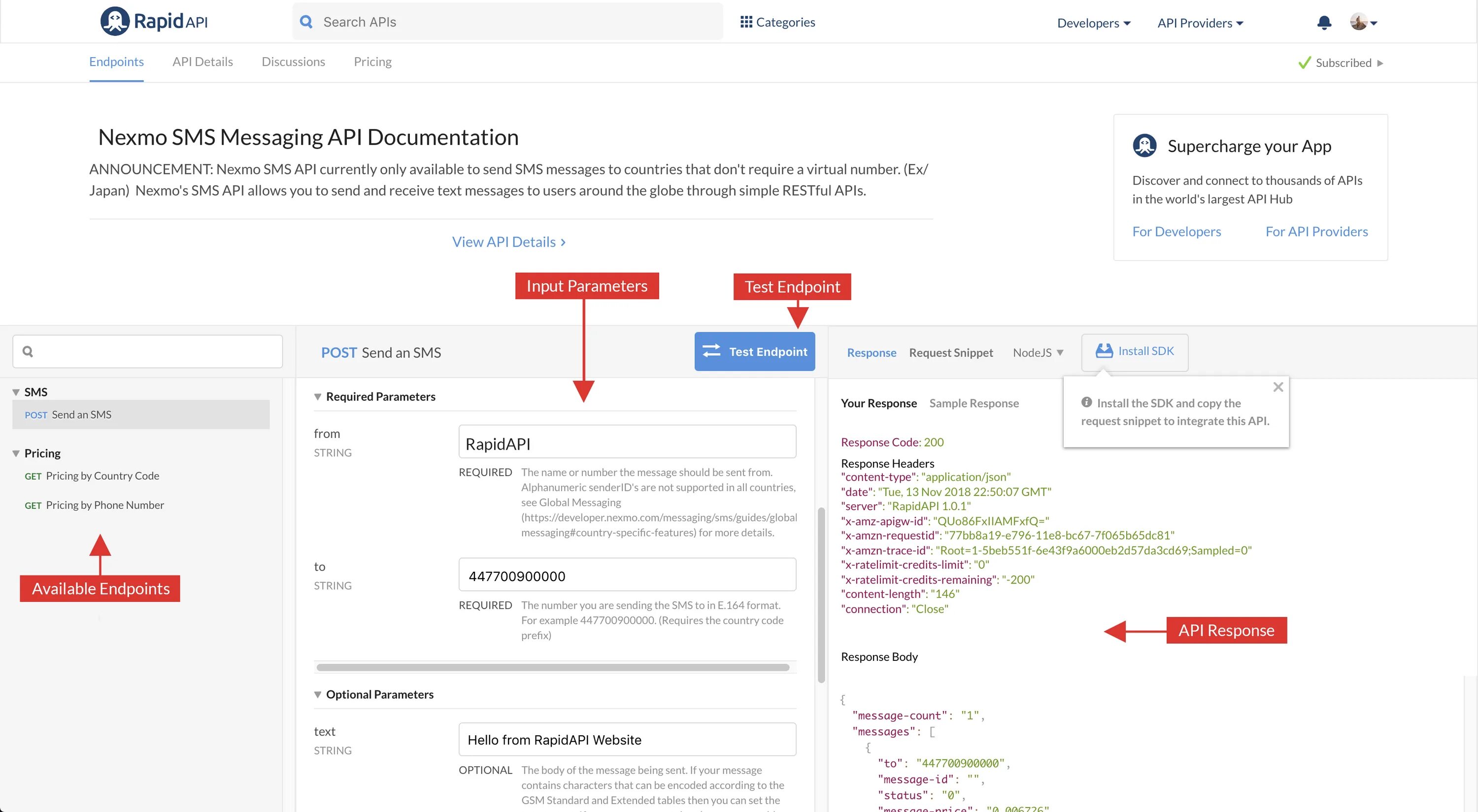The width and height of the screenshot is (1478, 812).
Task: Switch to the API Details tab
Action: point(202,62)
